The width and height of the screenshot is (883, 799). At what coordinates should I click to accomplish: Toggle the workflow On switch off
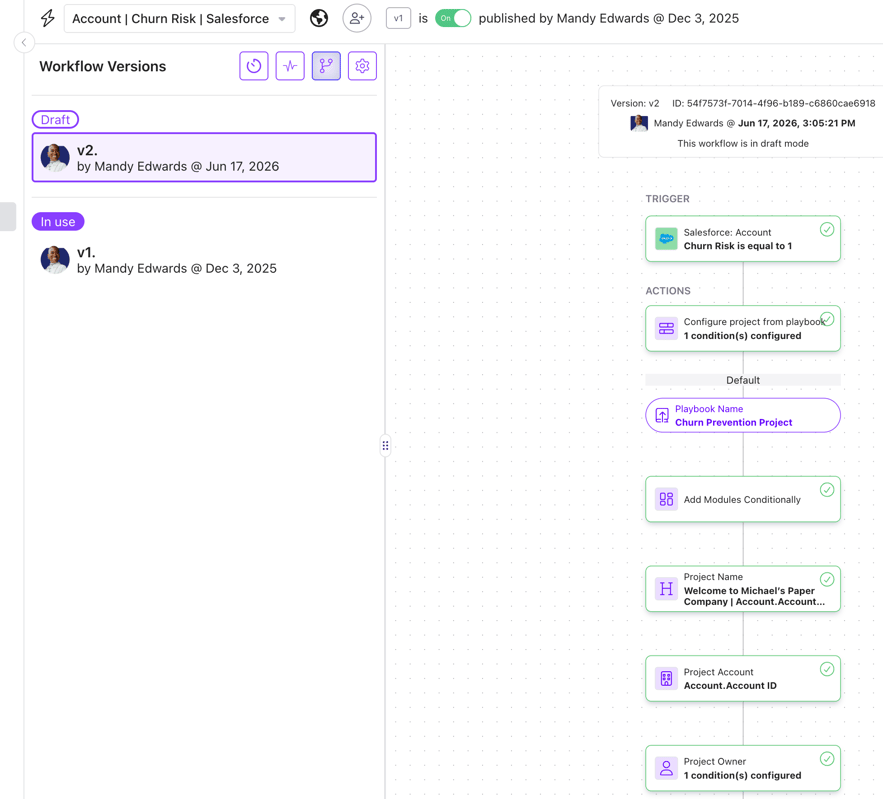453,19
